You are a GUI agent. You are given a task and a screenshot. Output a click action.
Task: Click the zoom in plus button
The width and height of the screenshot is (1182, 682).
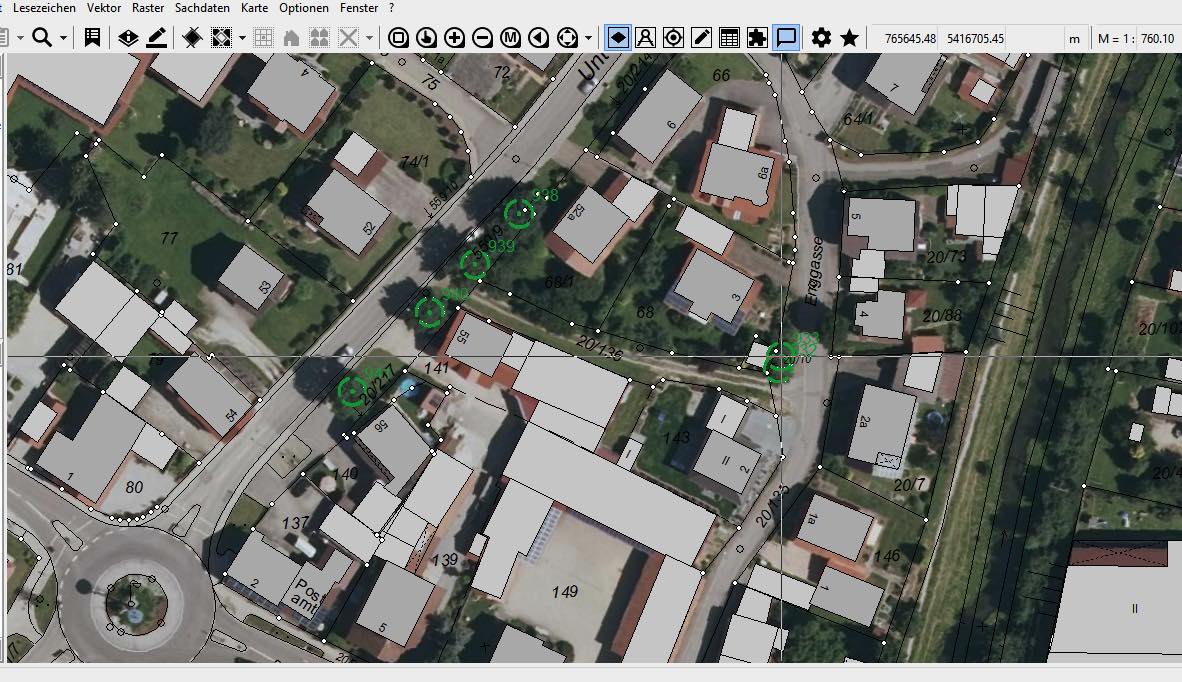pyautogui.click(x=455, y=38)
